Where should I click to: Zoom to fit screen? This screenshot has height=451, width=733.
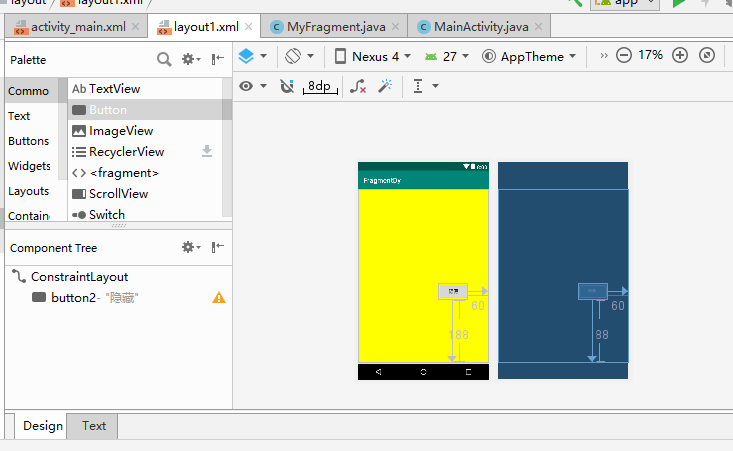click(707, 55)
